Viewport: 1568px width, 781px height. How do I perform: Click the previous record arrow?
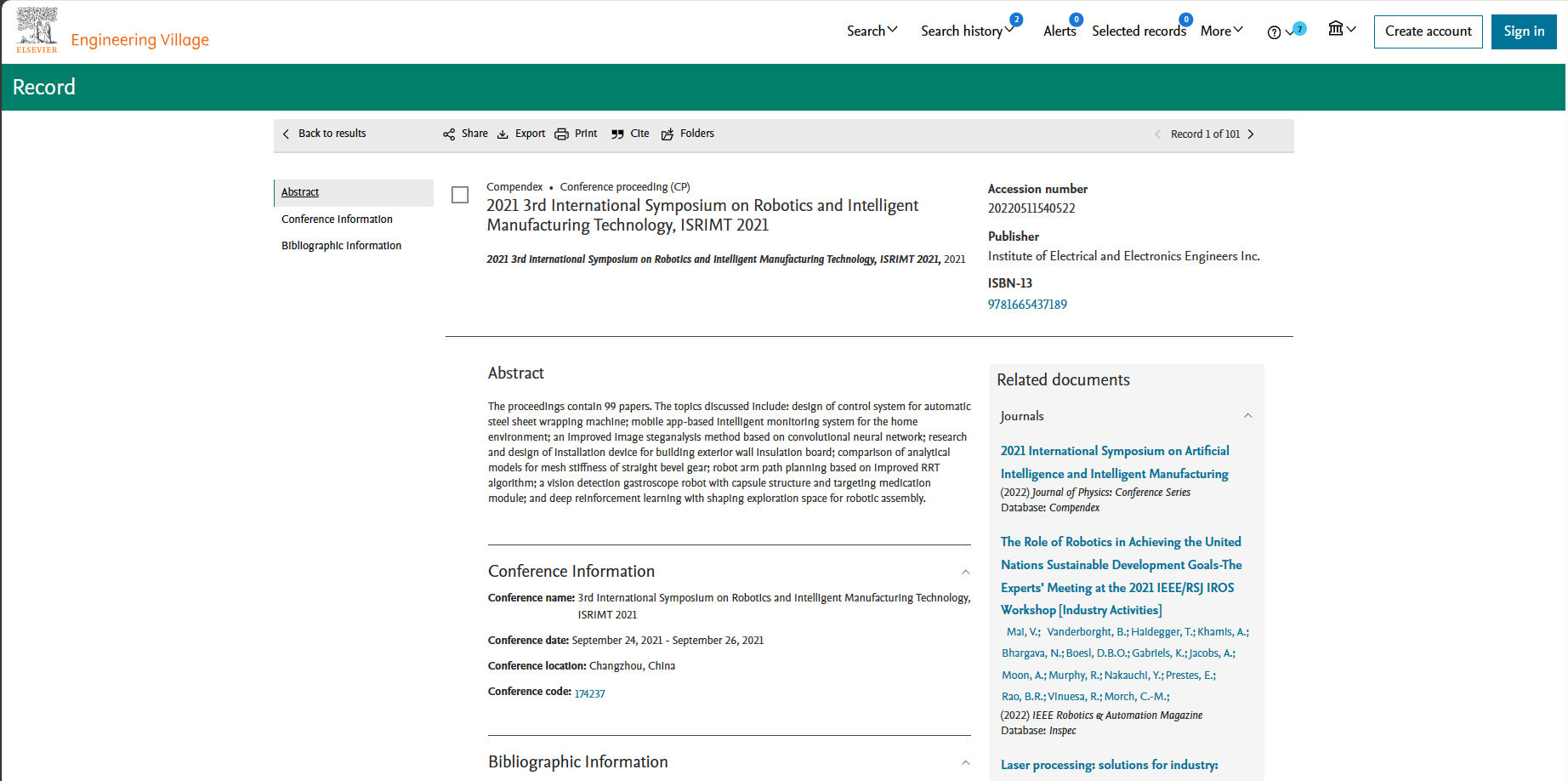(1157, 134)
